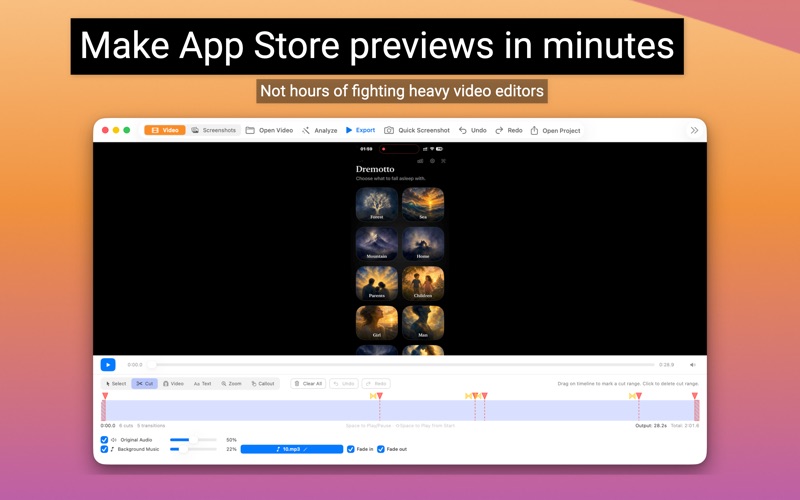Click the timeline Redo button
Viewport: 800px width, 500px height.
[x=376, y=384]
